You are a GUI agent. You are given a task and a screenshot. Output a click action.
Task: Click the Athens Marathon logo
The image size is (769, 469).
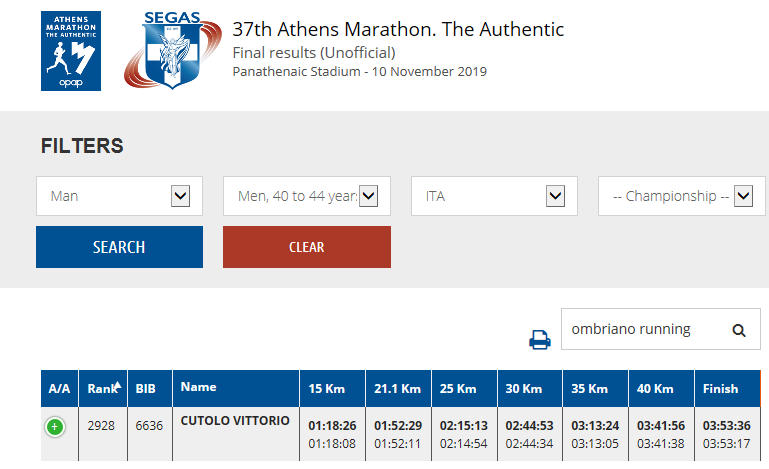71,51
